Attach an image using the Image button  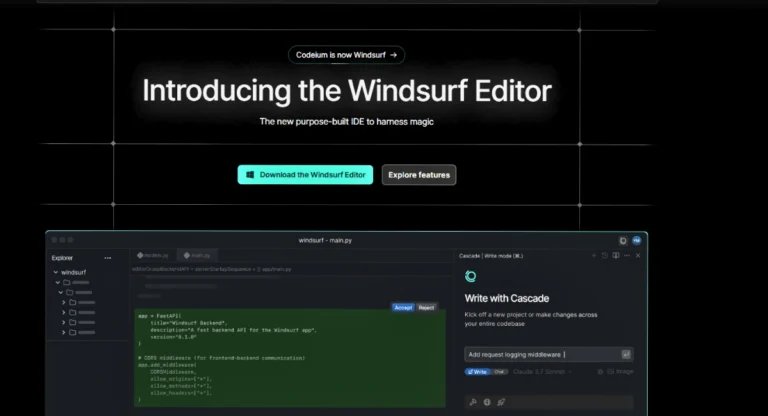pos(620,372)
